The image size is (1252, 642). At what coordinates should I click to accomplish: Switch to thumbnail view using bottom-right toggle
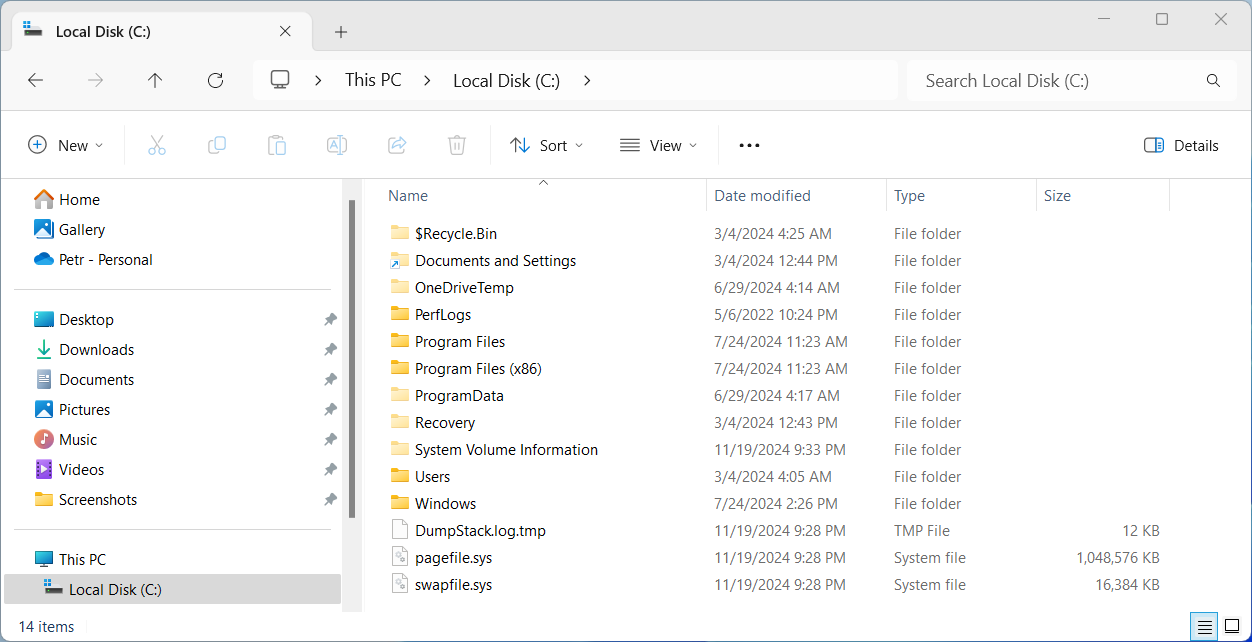coord(1234,626)
